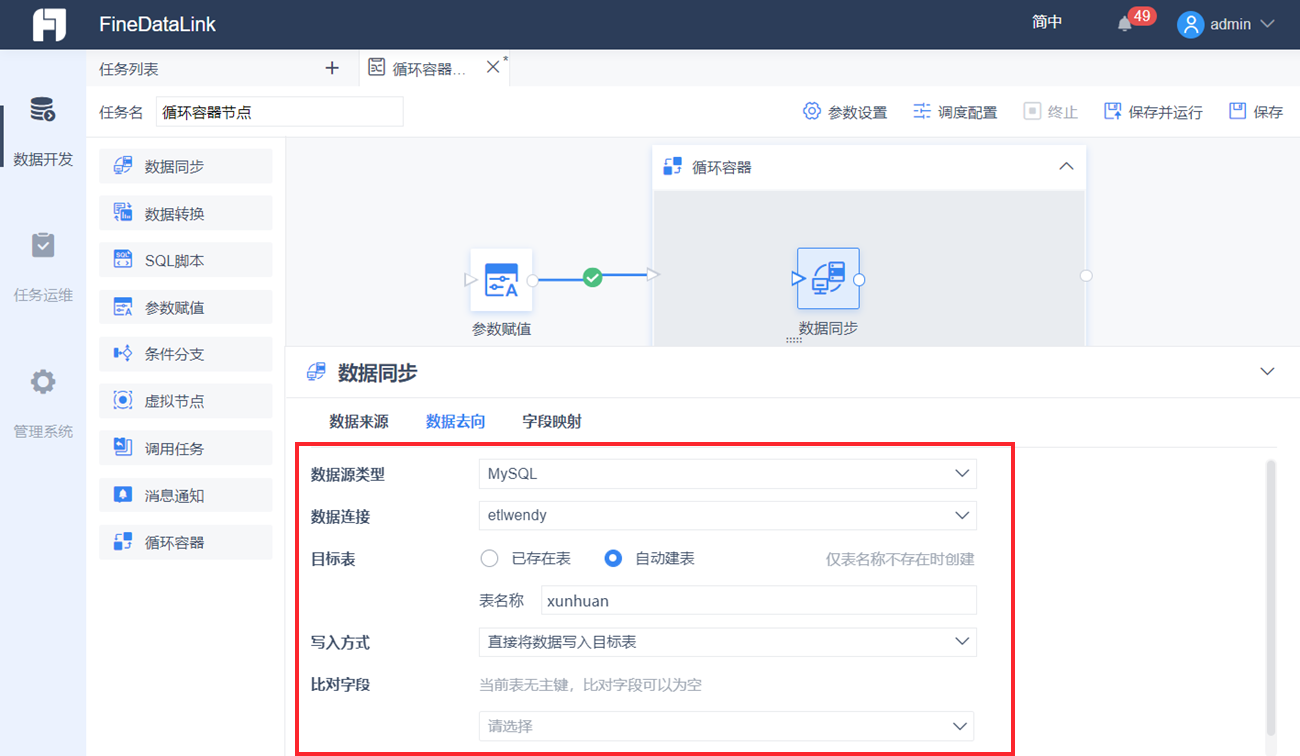Select the 数据同步 node in palette
1300x756 pixels.
pyautogui.click(x=186, y=166)
